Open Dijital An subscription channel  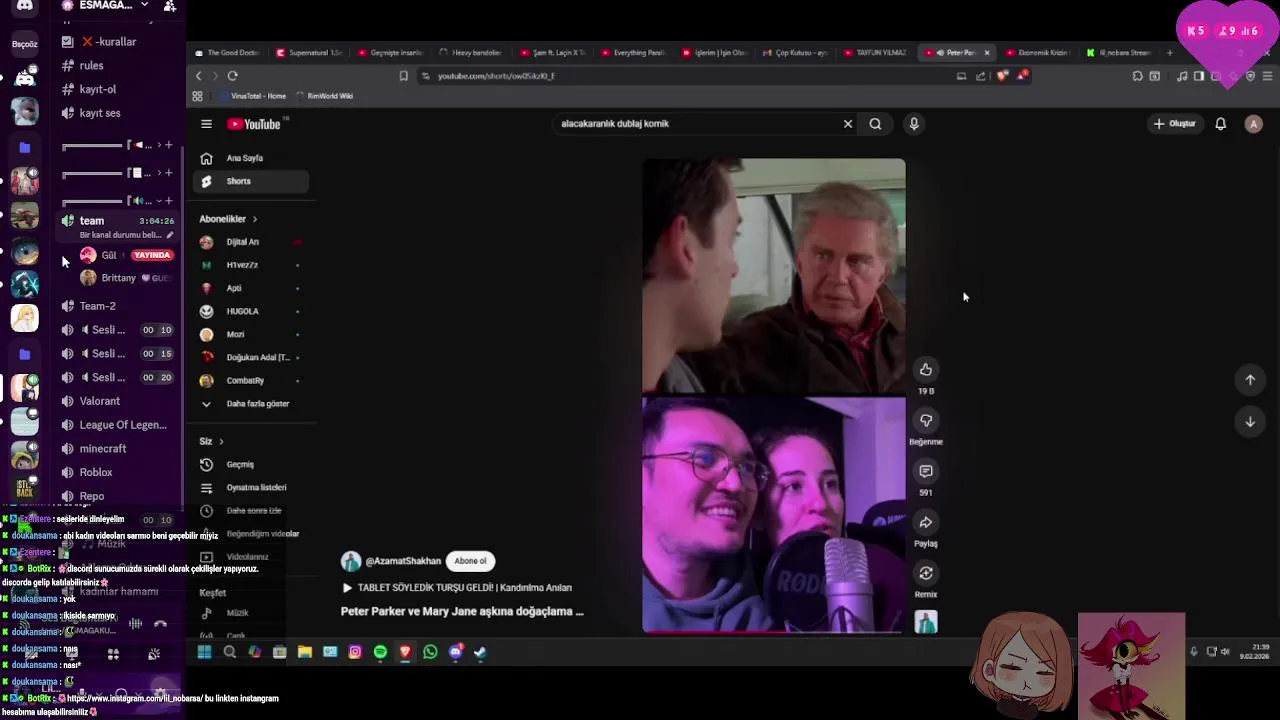coord(250,242)
